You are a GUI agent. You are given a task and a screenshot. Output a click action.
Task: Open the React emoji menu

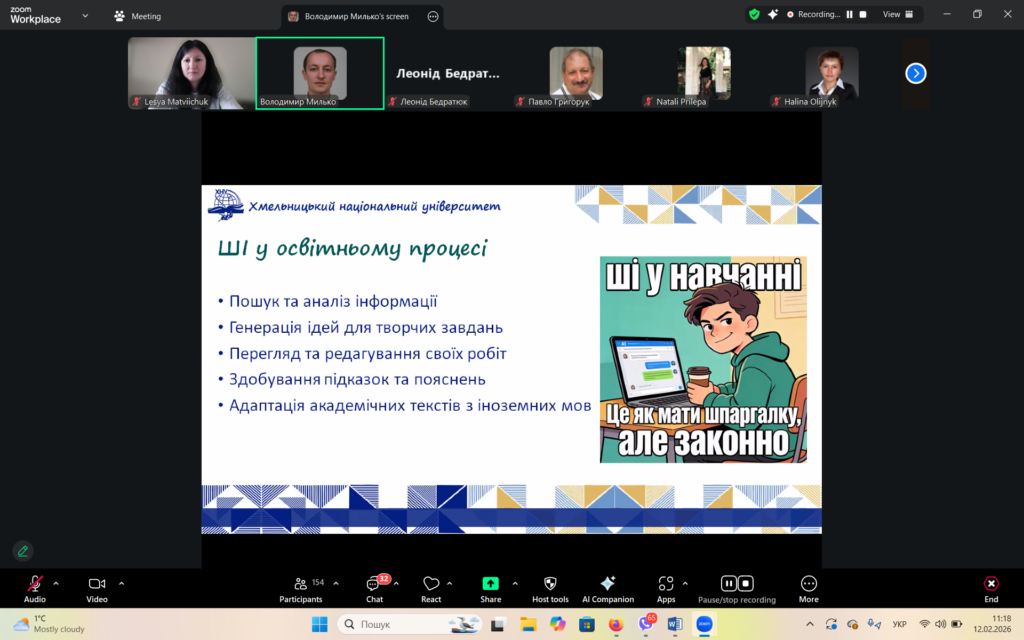431,589
